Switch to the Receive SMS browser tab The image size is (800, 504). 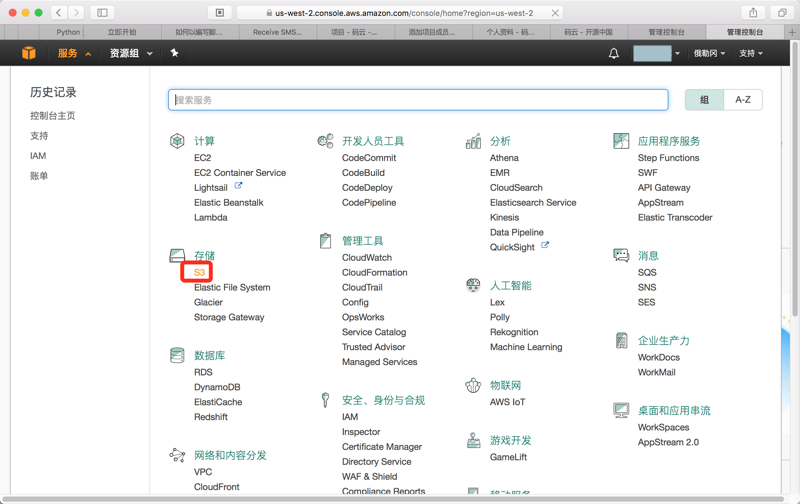click(277, 32)
